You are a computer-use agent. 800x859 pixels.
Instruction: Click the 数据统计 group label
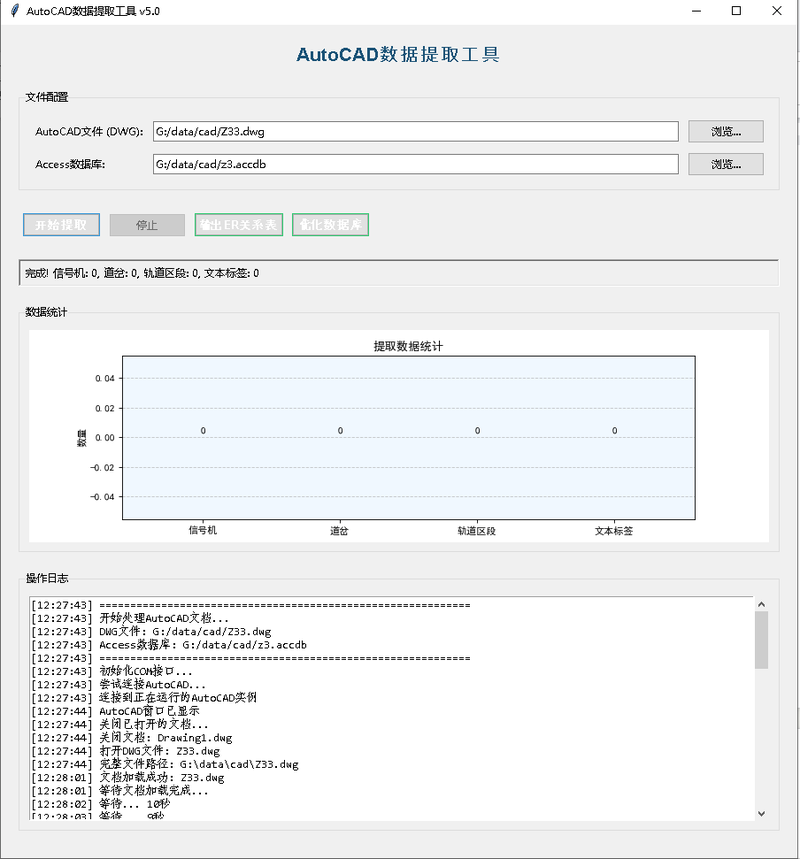coord(47,312)
